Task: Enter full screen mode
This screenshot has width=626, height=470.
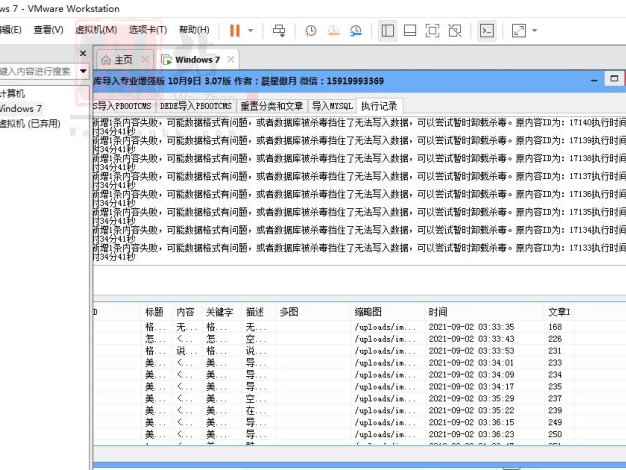Action: click(x=432, y=30)
